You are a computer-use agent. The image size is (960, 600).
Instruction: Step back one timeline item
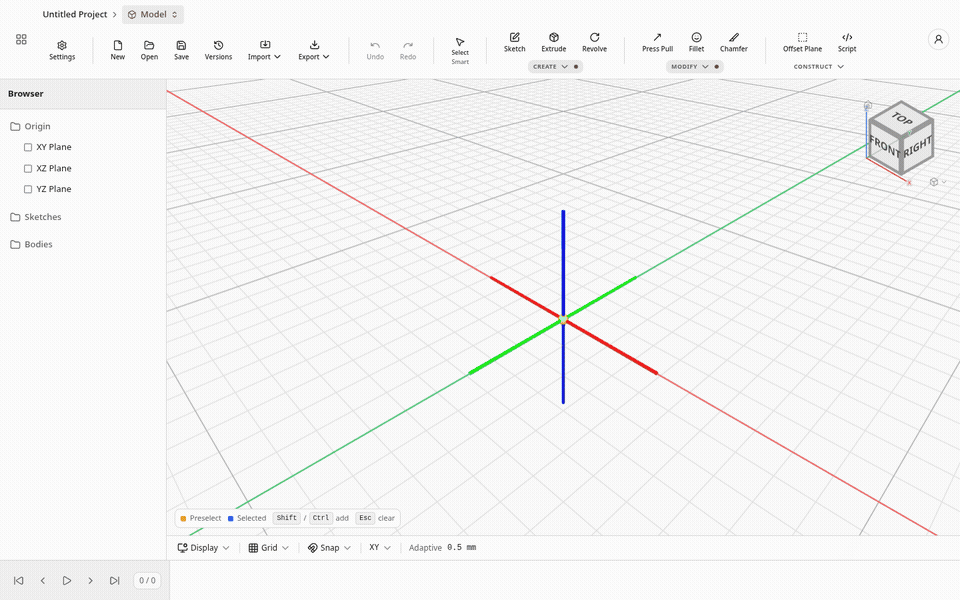[42, 580]
